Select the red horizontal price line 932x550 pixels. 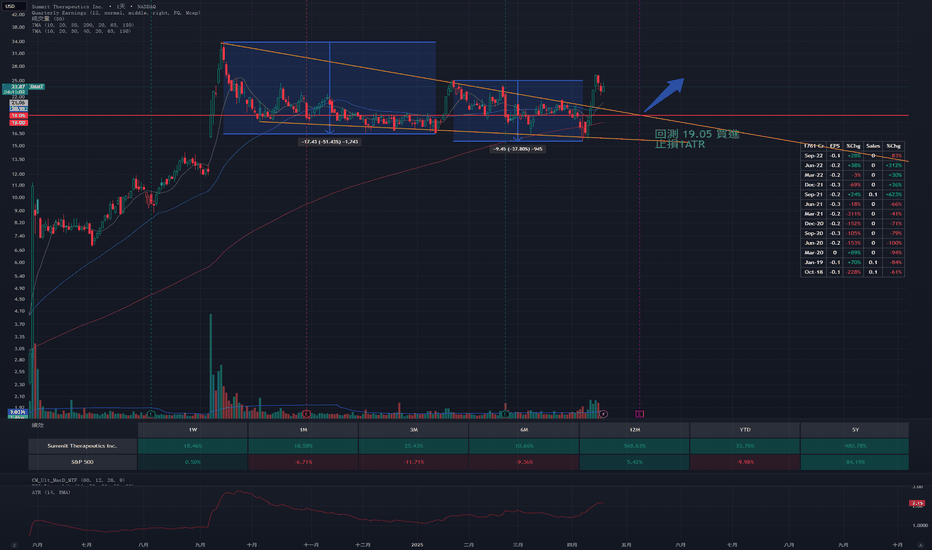click(x=469, y=115)
